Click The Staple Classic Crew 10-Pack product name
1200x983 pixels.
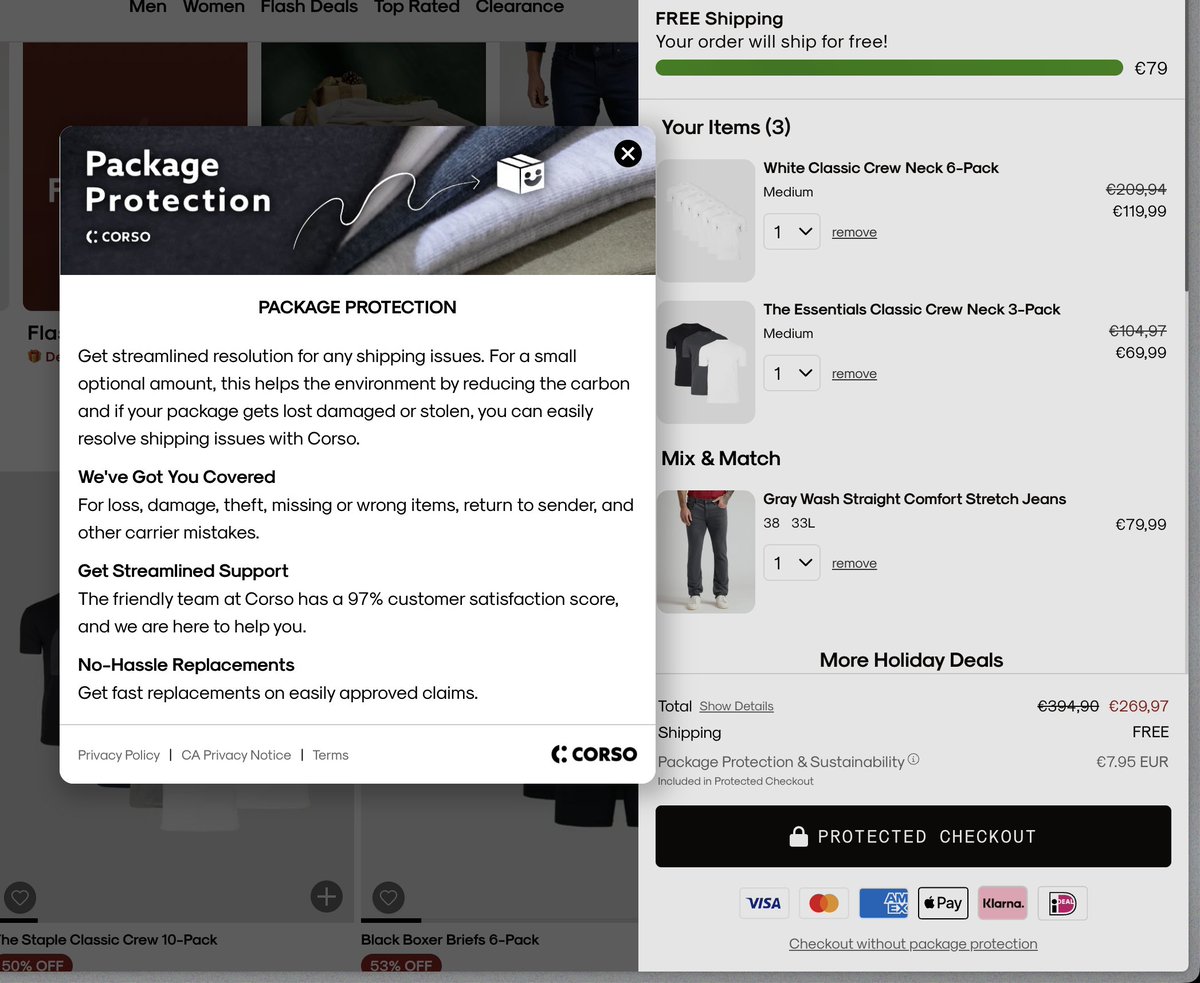pos(107,940)
